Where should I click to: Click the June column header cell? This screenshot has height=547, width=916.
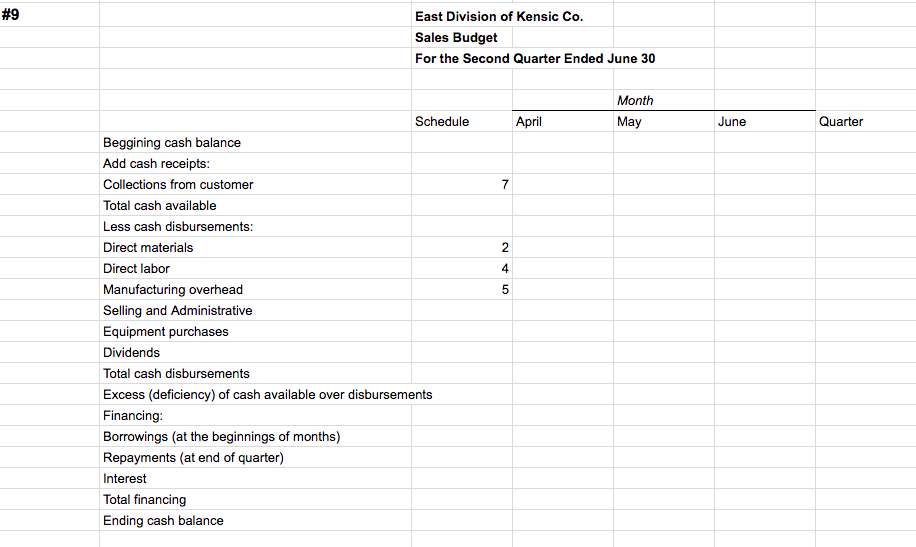732,122
